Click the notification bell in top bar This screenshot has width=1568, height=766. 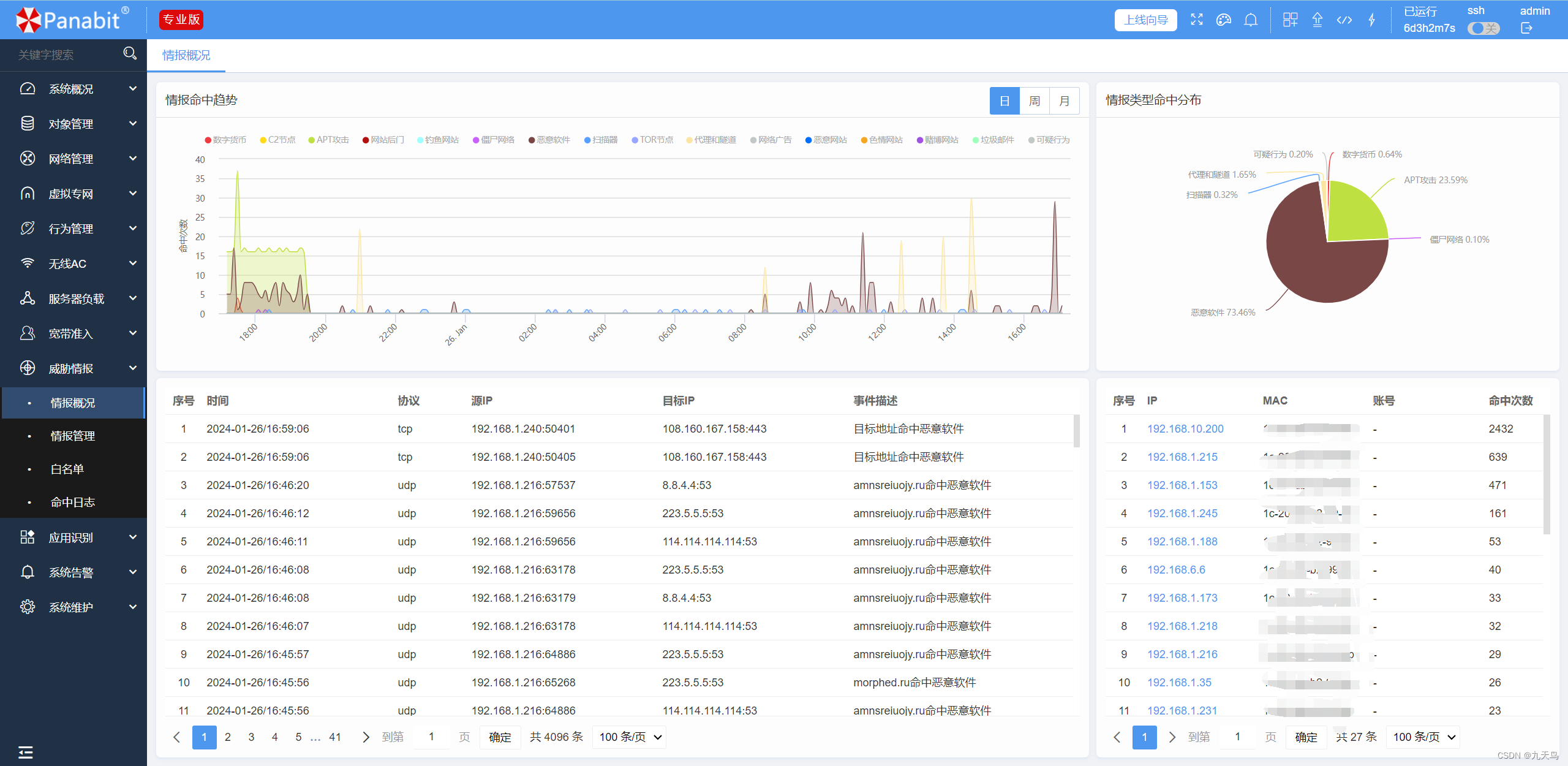pos(1251,20)
